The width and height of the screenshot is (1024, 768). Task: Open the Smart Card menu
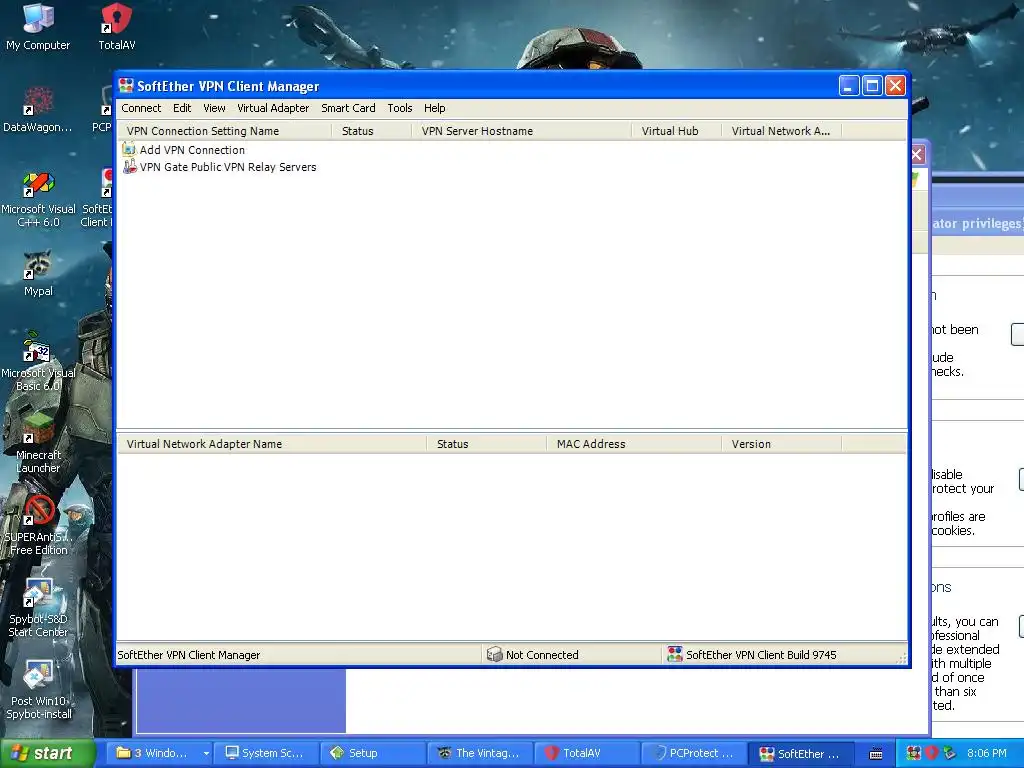[x=348, y=108]
